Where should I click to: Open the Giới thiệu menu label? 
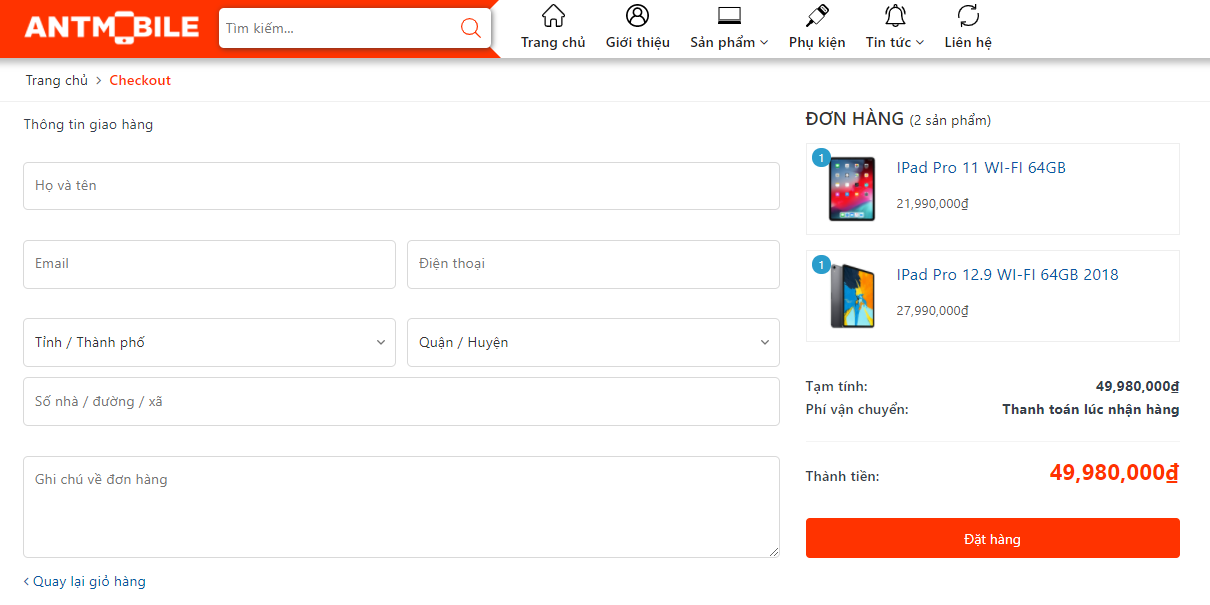(x=638, y=42)
